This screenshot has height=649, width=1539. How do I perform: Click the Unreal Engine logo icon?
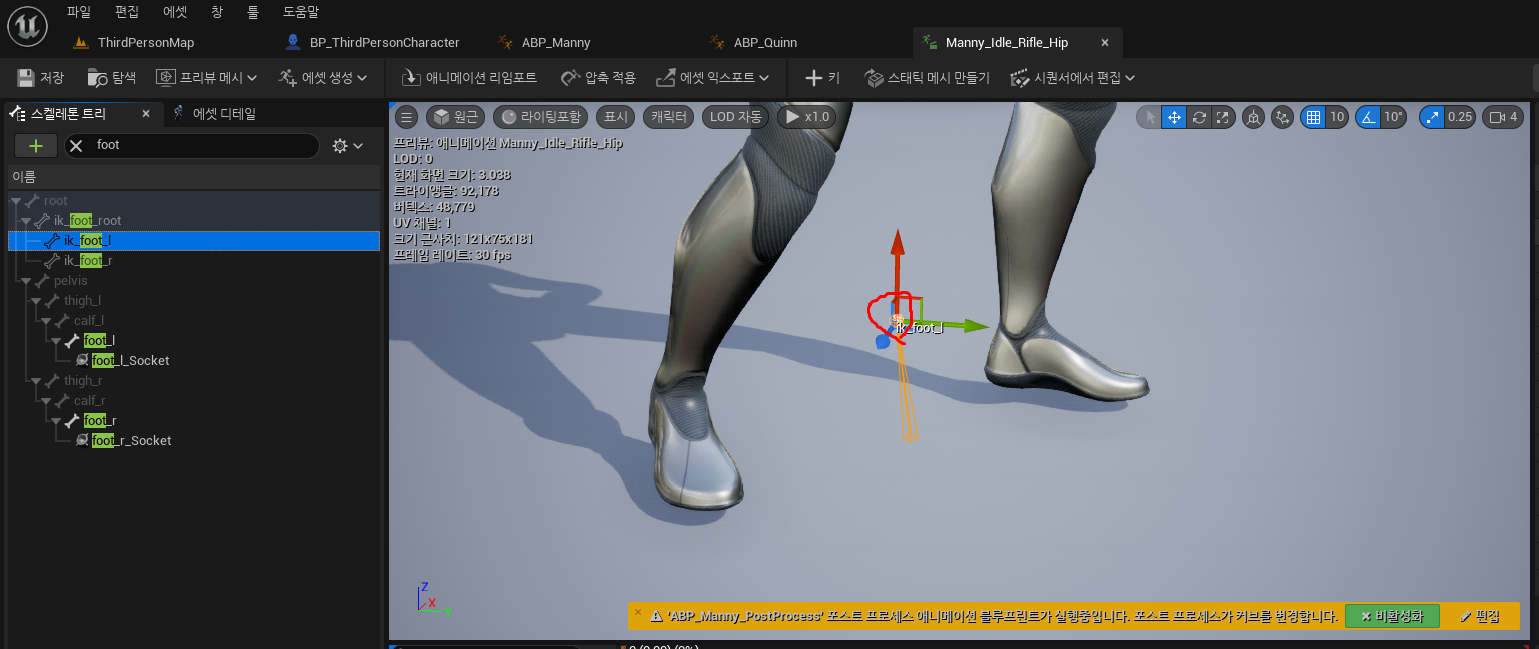[27, 25]
